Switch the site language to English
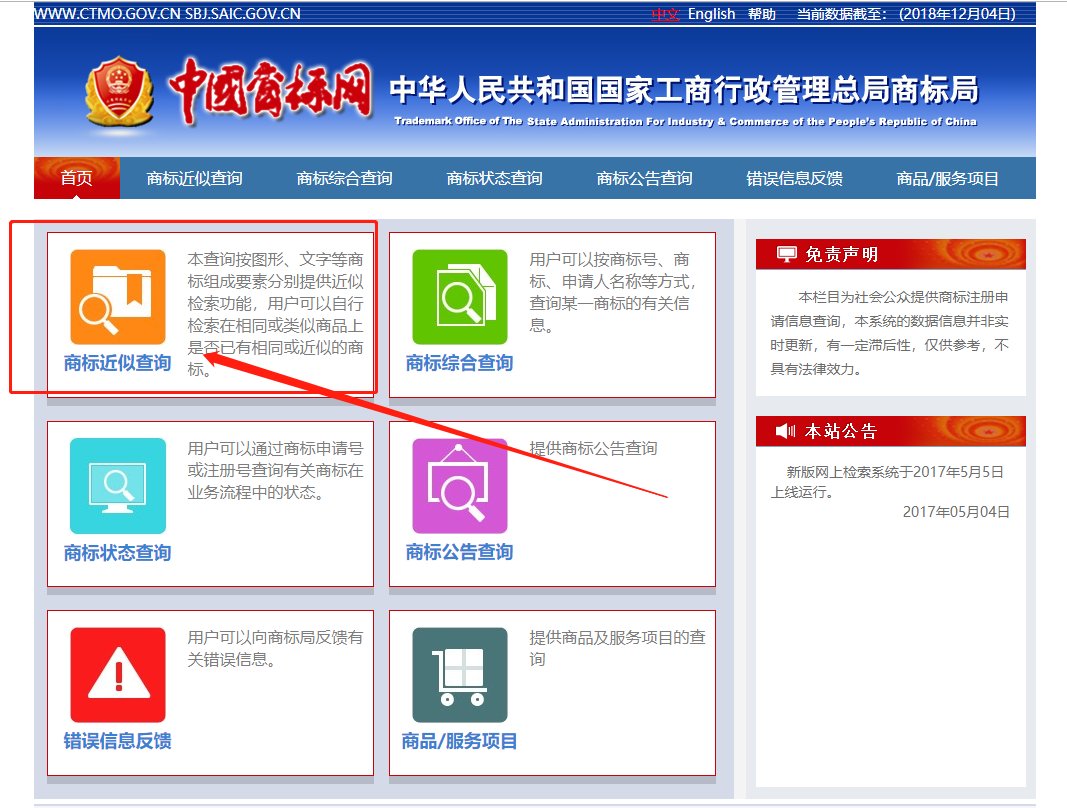This screenshot has width=1067, height=808. [711, 14]
